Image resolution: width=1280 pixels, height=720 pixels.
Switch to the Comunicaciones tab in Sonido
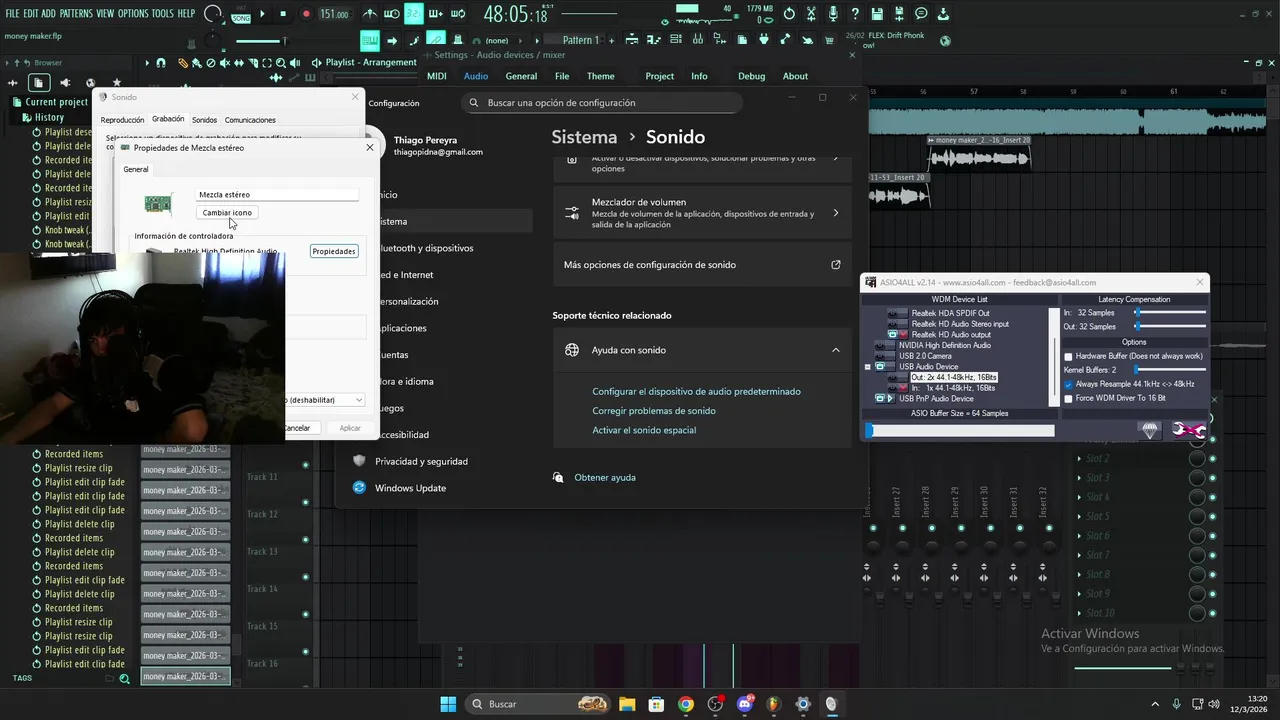pyautogui.click(x=250, y=120)
